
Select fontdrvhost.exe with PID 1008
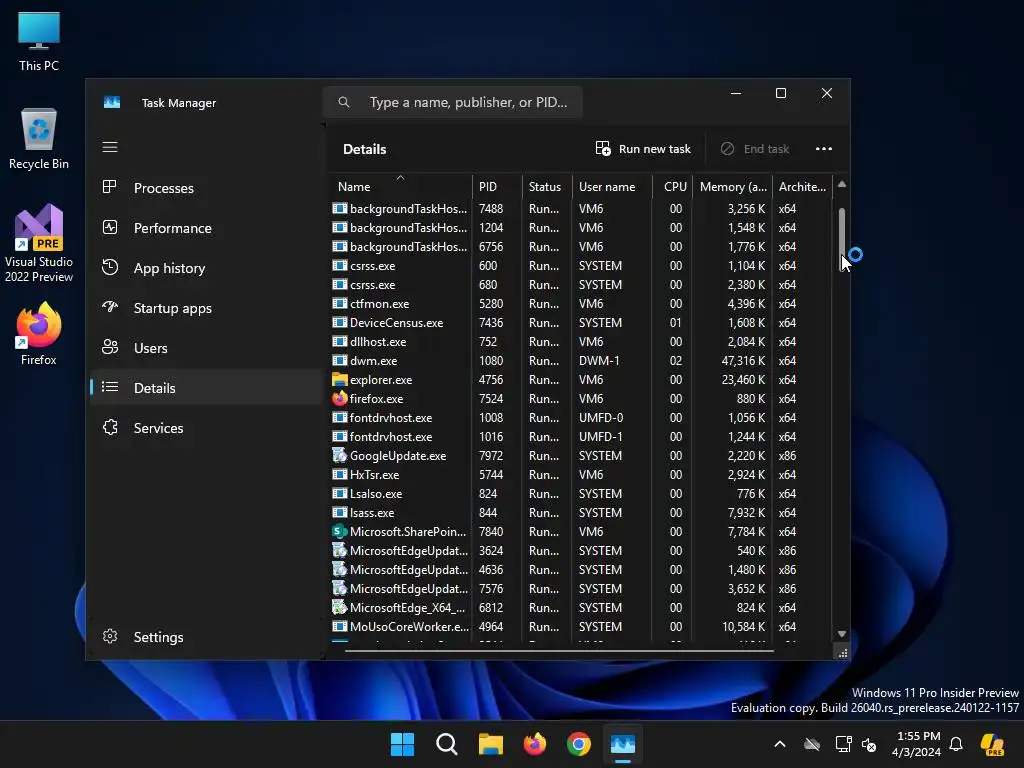pyautogui.click(x=581, y=417)
